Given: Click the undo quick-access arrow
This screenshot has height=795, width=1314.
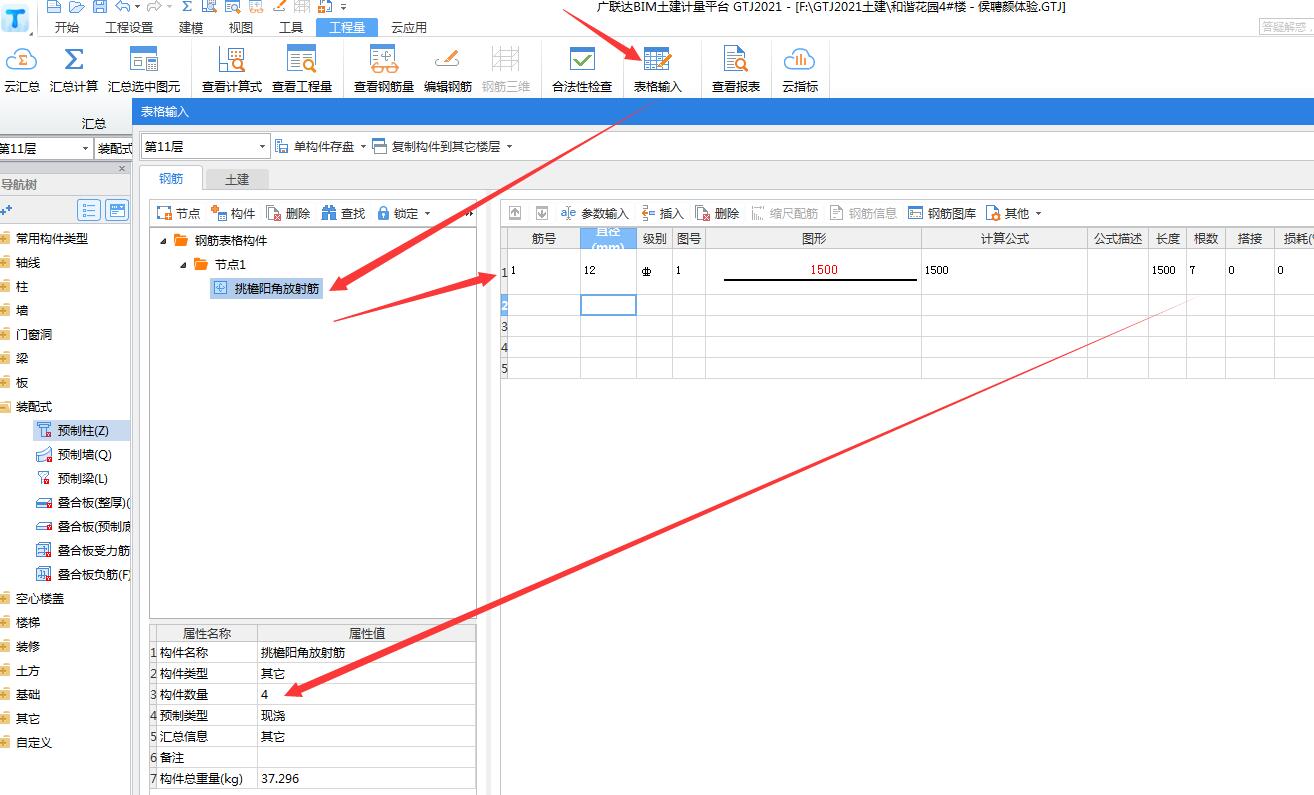Looking at the screenshot, I should tap(122, 6).
